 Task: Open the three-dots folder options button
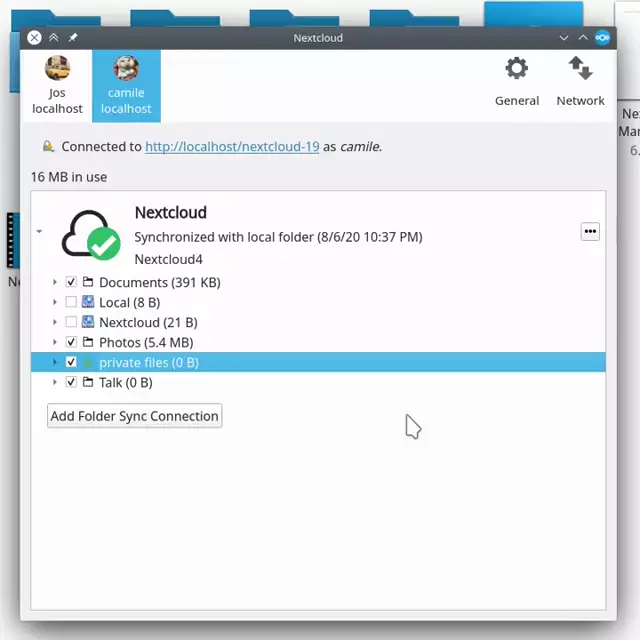(590, 231)
